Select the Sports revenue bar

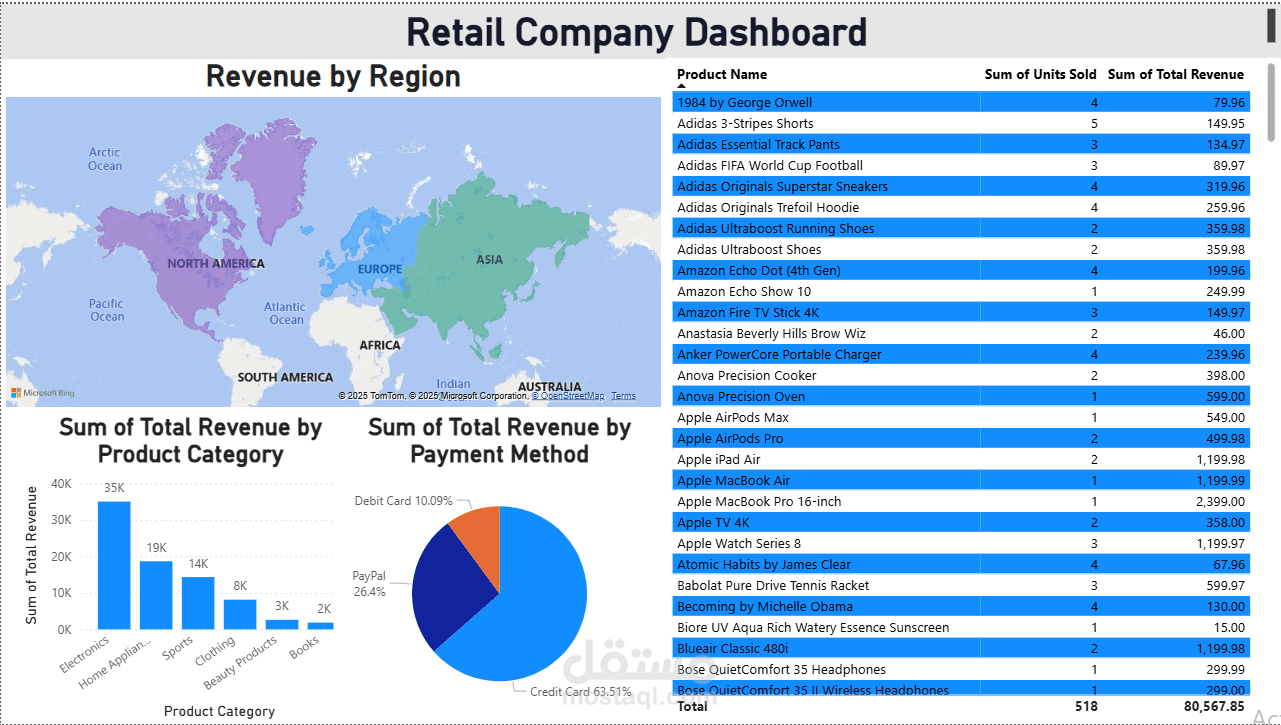click(x=198, y=603)
